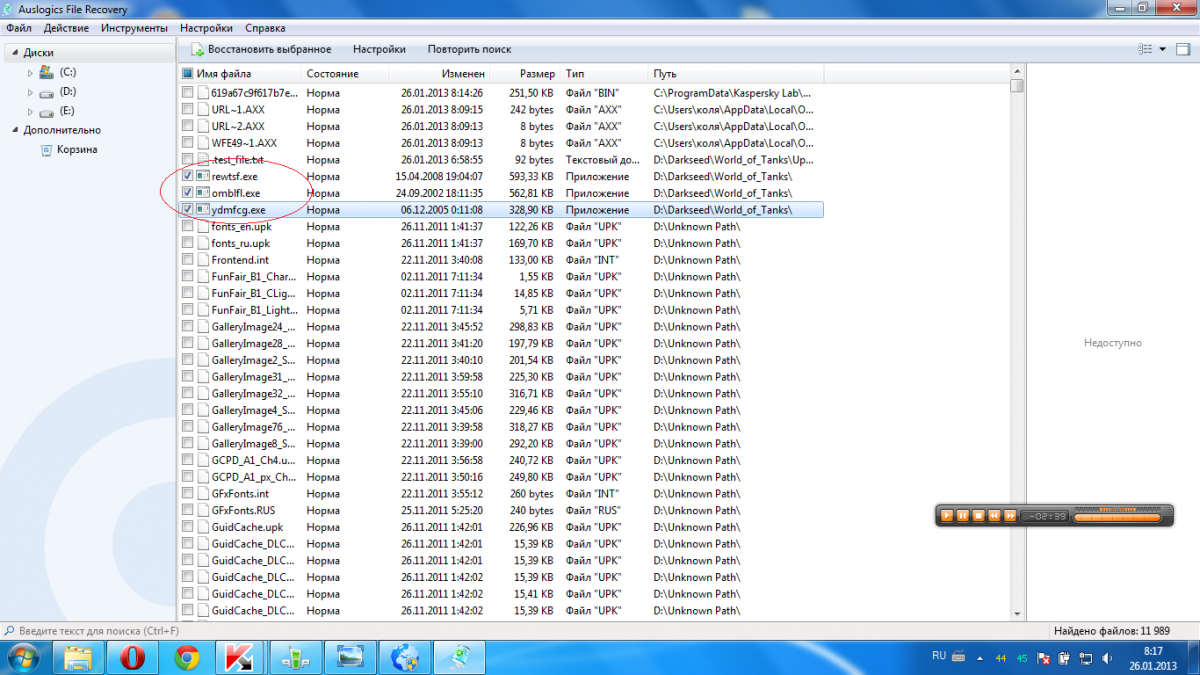Image resolution: width=1200 pixels, height=675 pixels.
Task: Click Восстановить выбранное button
Action: (x=261, y=49)
